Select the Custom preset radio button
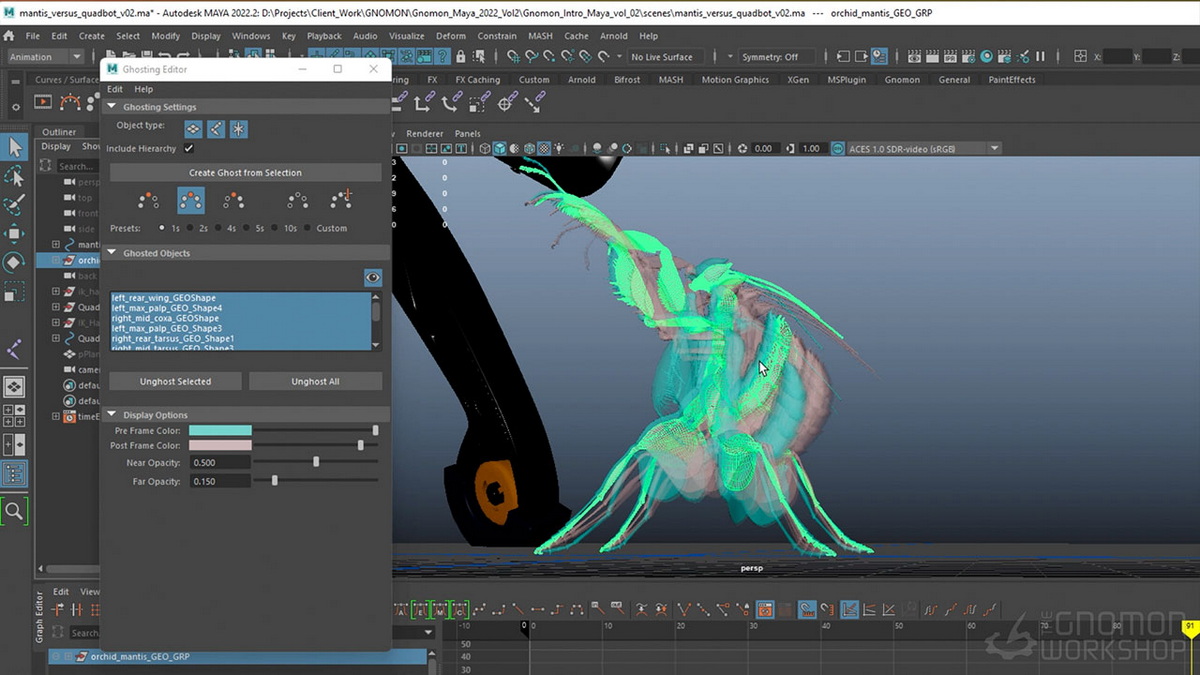The image size is (1200, 675). (308, 228)
